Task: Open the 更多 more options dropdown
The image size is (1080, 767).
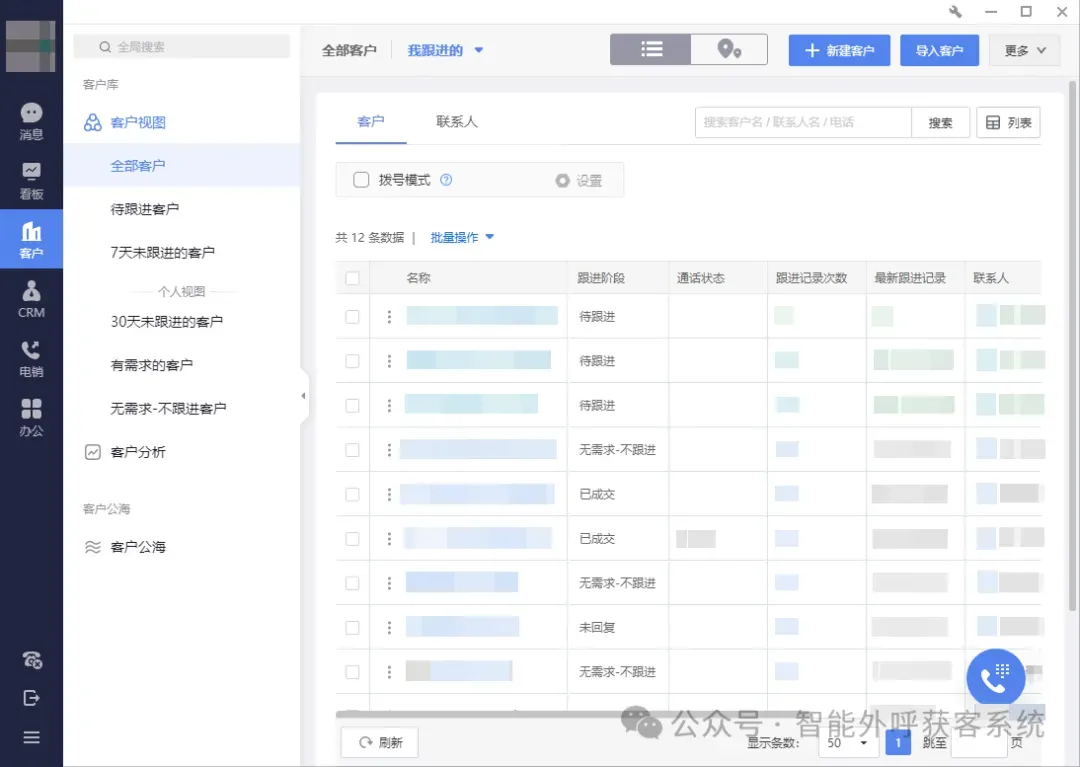Action: coord(1024,48)
